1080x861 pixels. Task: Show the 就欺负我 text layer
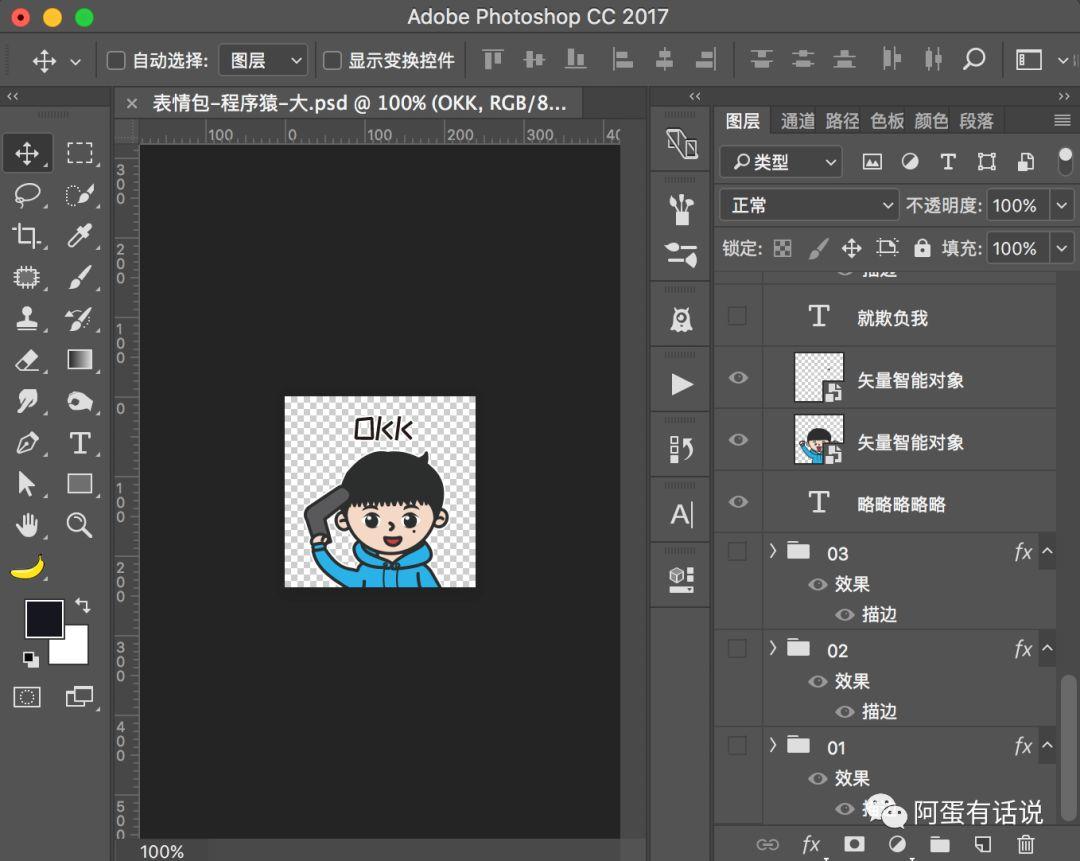(x=737, y=316)
